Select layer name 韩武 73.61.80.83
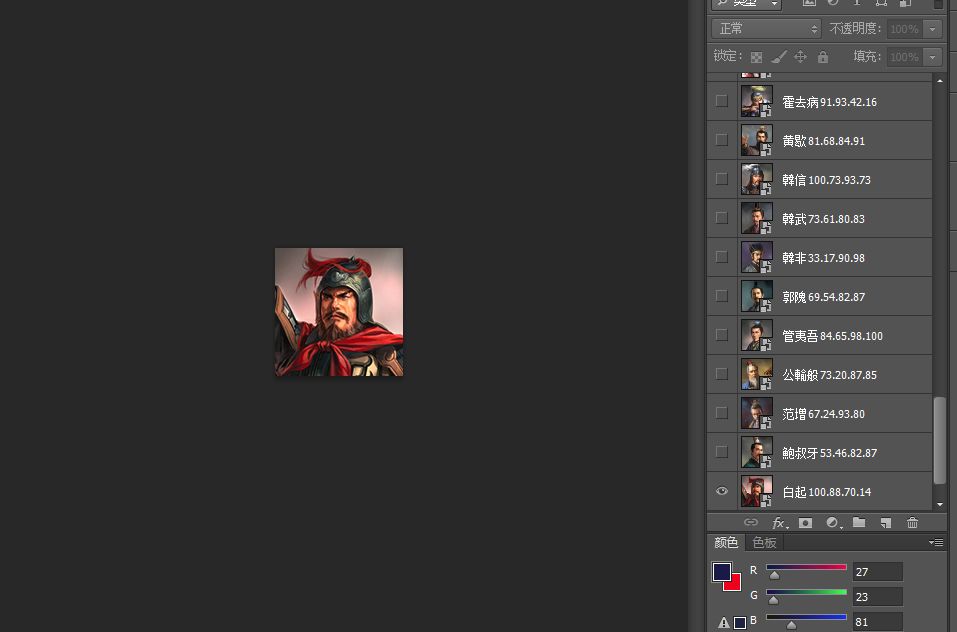This screenshot has height=632, width=957. point(823,219)
